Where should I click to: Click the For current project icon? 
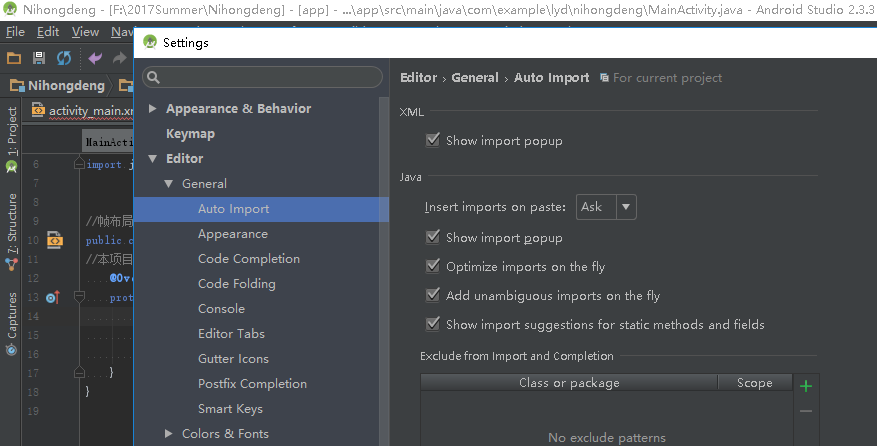click(604, 78)
